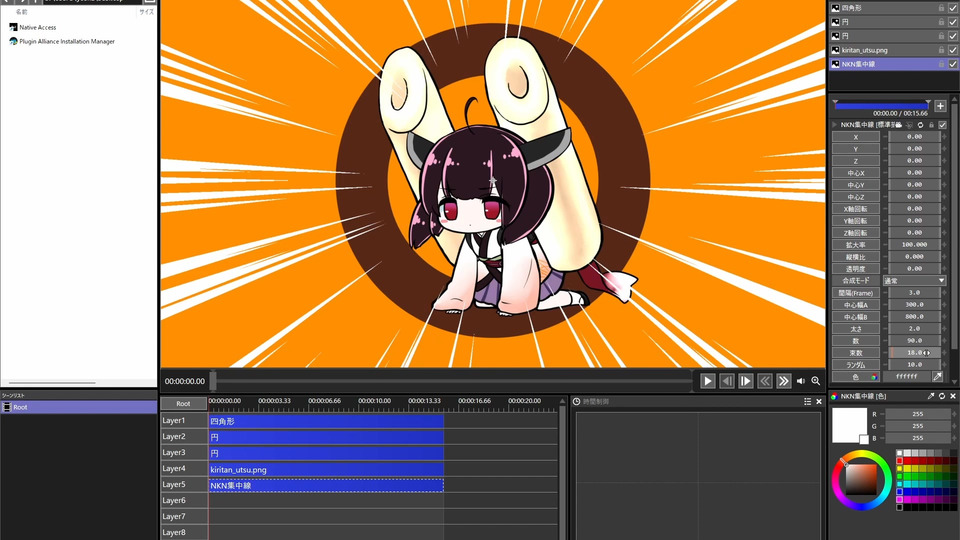Click the large white current color preview

pyautogui.click(x=849, y=424)
